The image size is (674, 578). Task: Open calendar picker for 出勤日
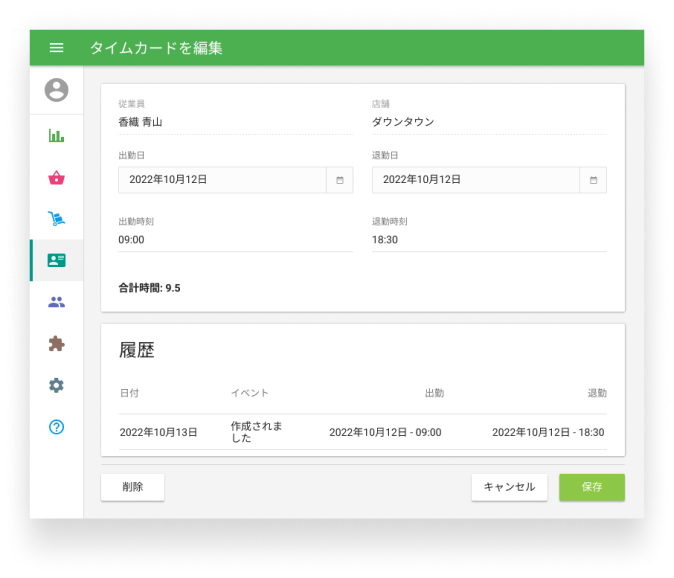340,180
